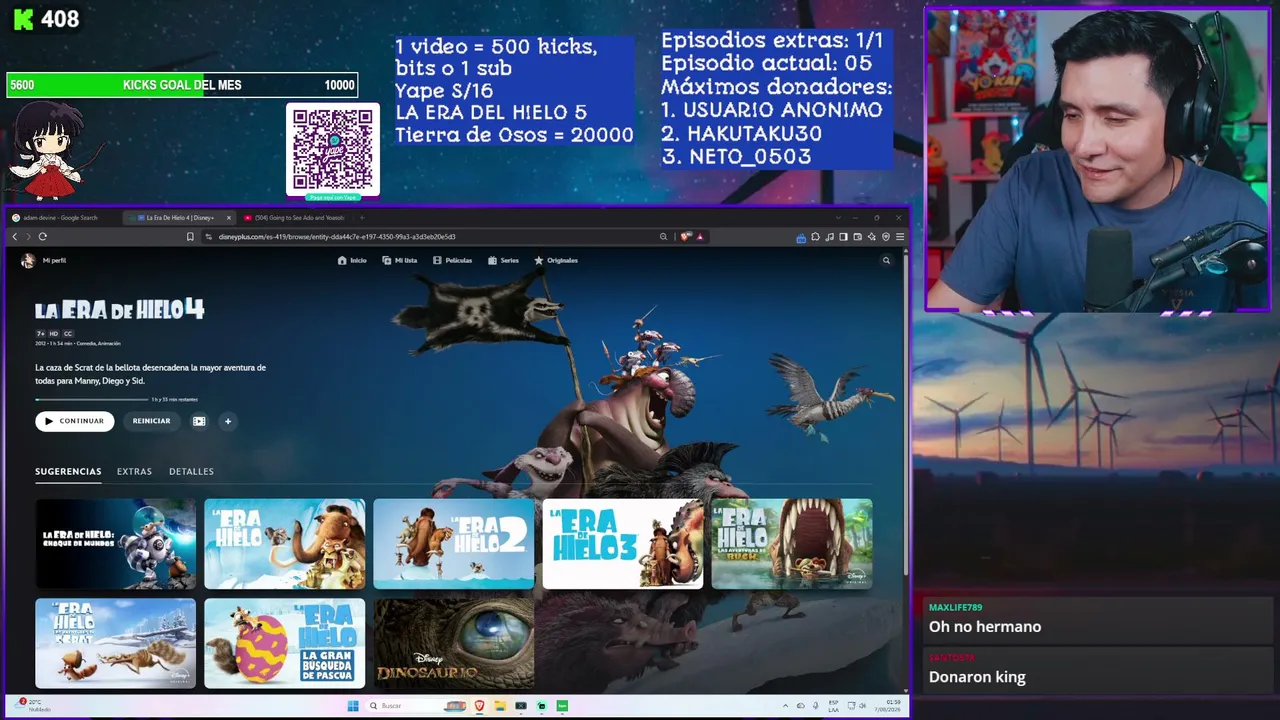Switch to the Extras tab
The image size is (1280, 720).
point(134,471)
